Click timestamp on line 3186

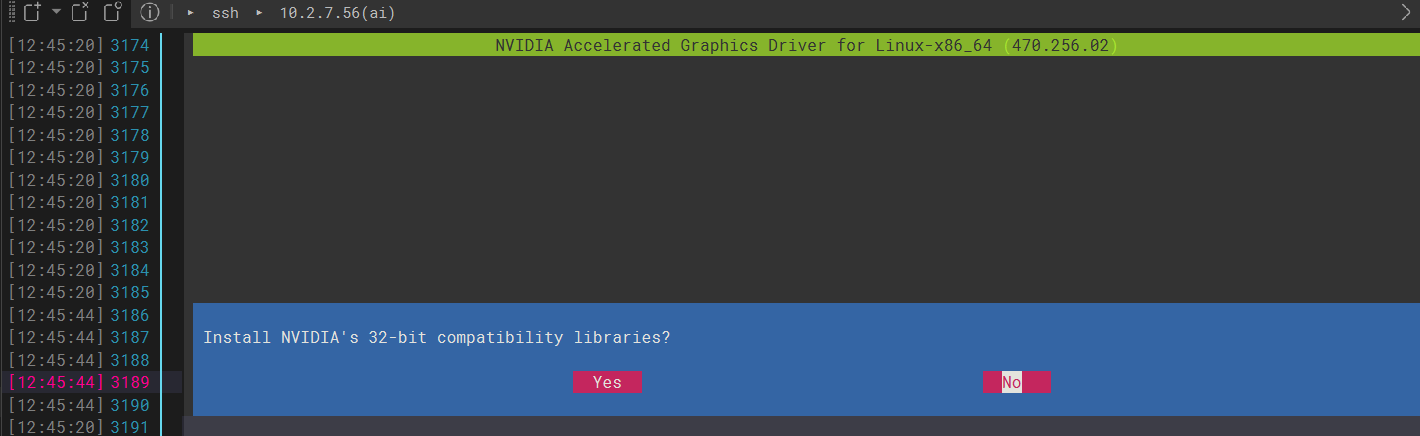click(56, 315)
